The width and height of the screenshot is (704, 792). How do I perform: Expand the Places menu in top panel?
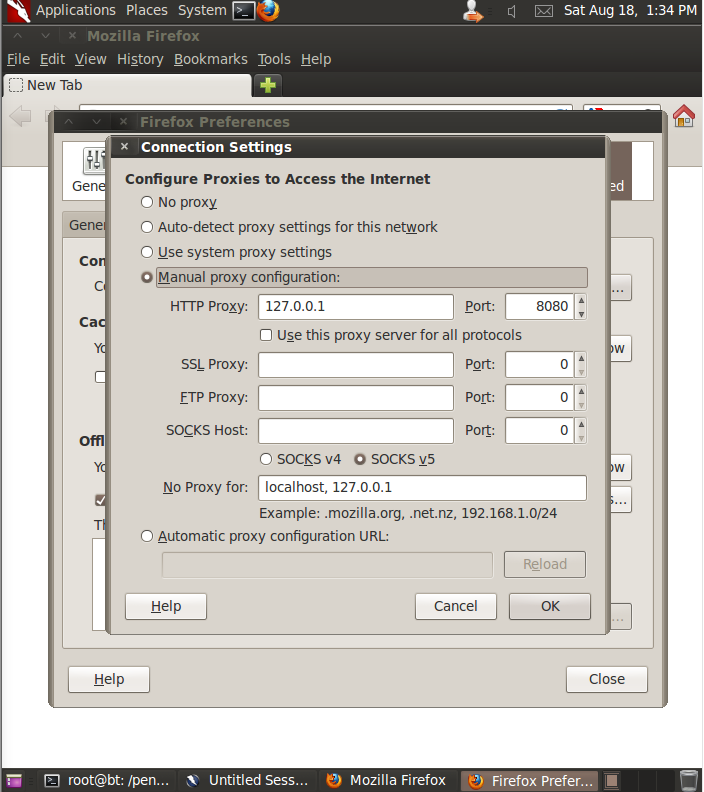147,10
